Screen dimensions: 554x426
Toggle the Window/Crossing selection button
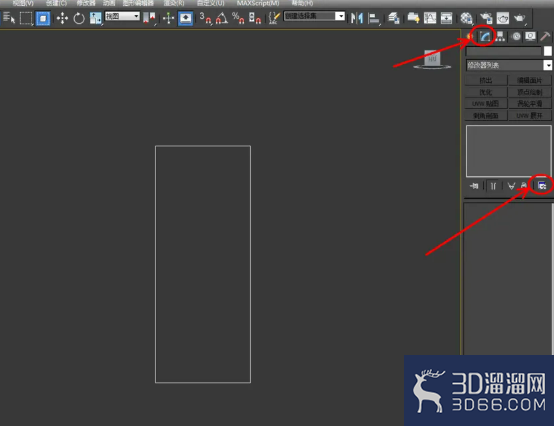43,18
